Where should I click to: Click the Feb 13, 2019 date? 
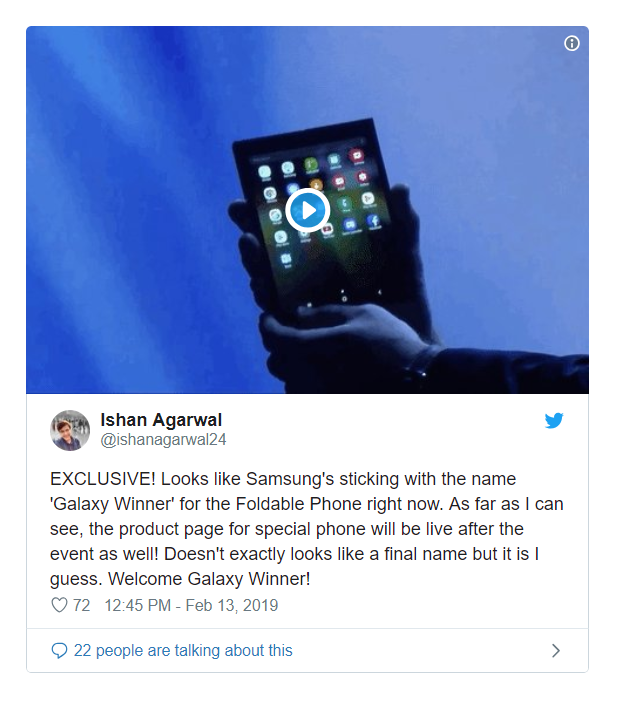pyautogui.click(x=232, y=605)
